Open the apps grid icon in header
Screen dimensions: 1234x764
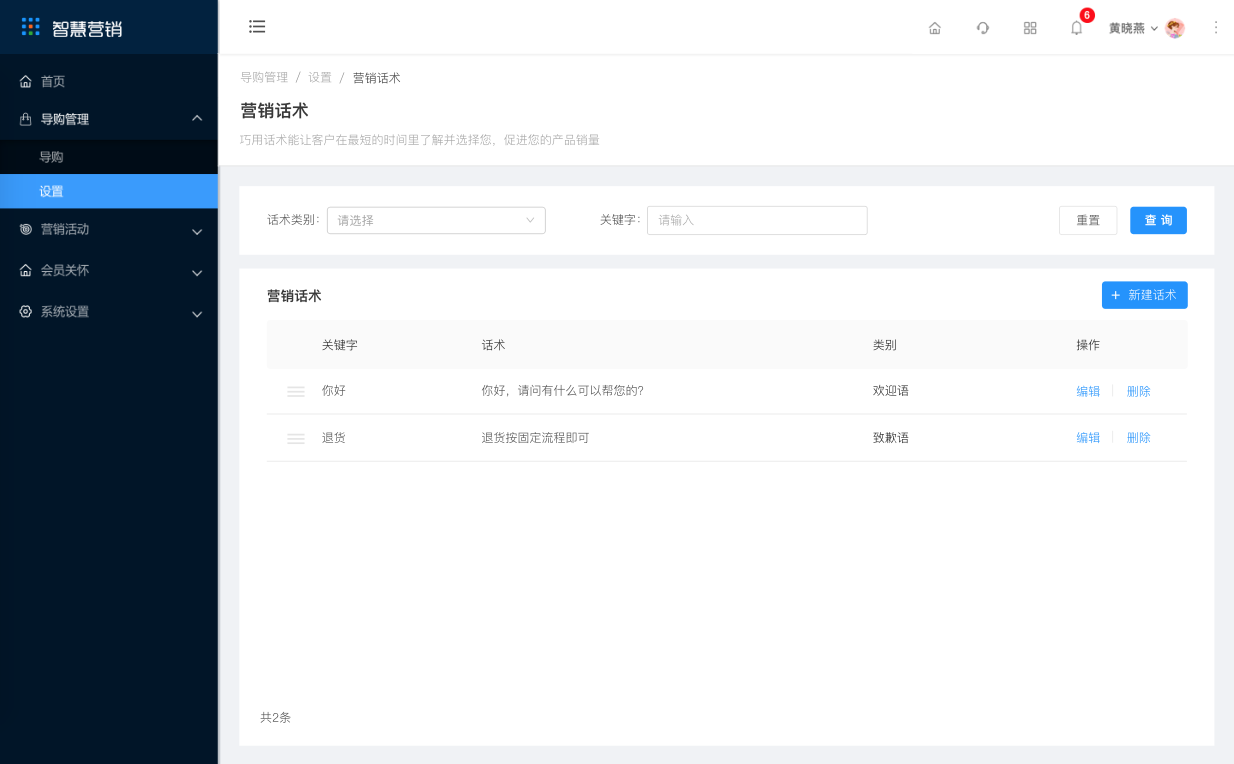1030,28
